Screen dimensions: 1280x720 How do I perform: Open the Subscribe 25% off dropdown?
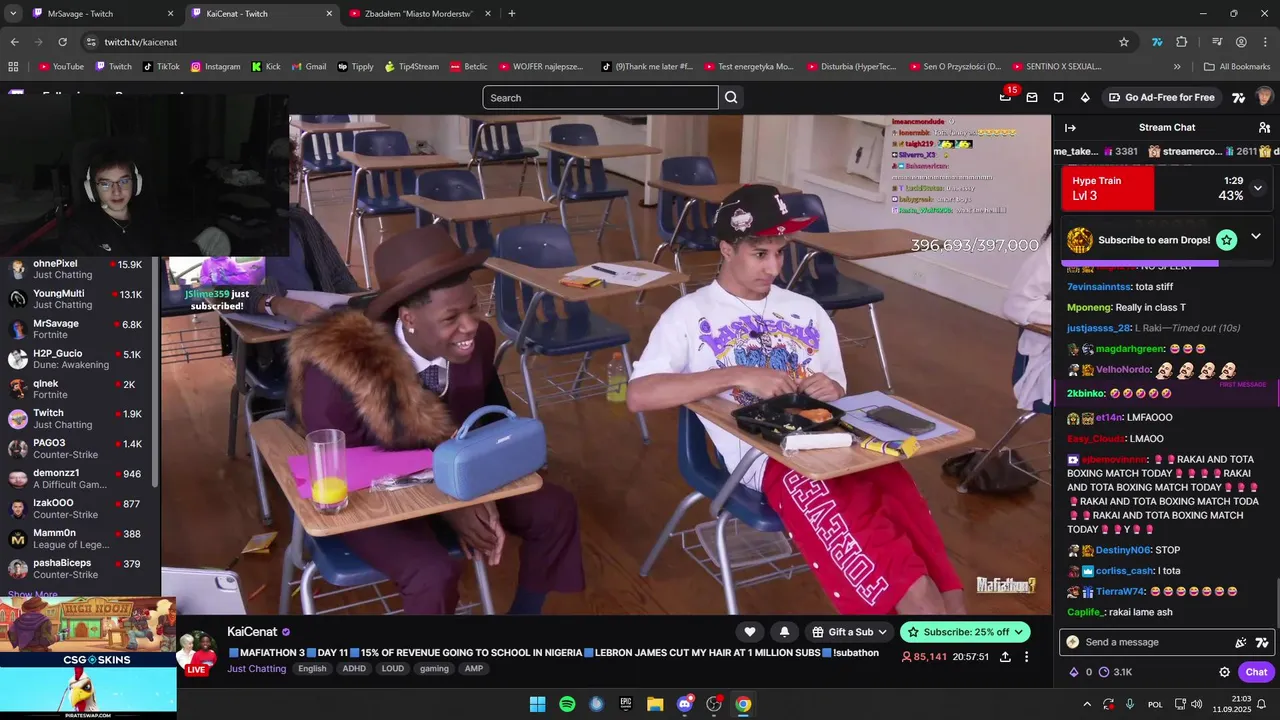pos(964,632)
